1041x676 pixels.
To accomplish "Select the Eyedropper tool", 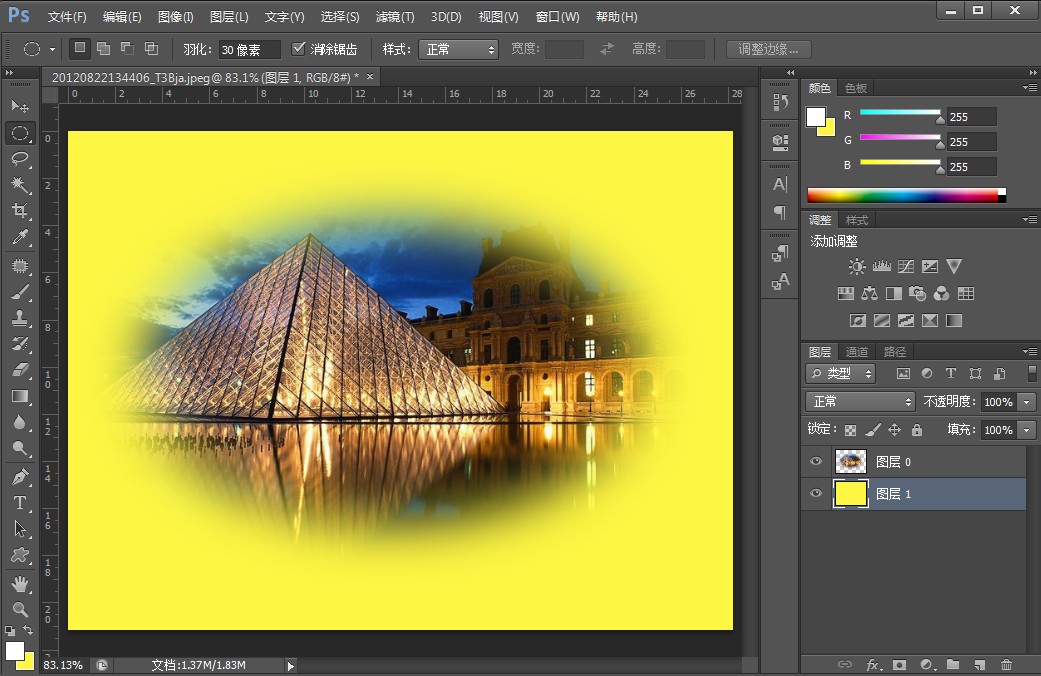I will (x=20, y=237).
